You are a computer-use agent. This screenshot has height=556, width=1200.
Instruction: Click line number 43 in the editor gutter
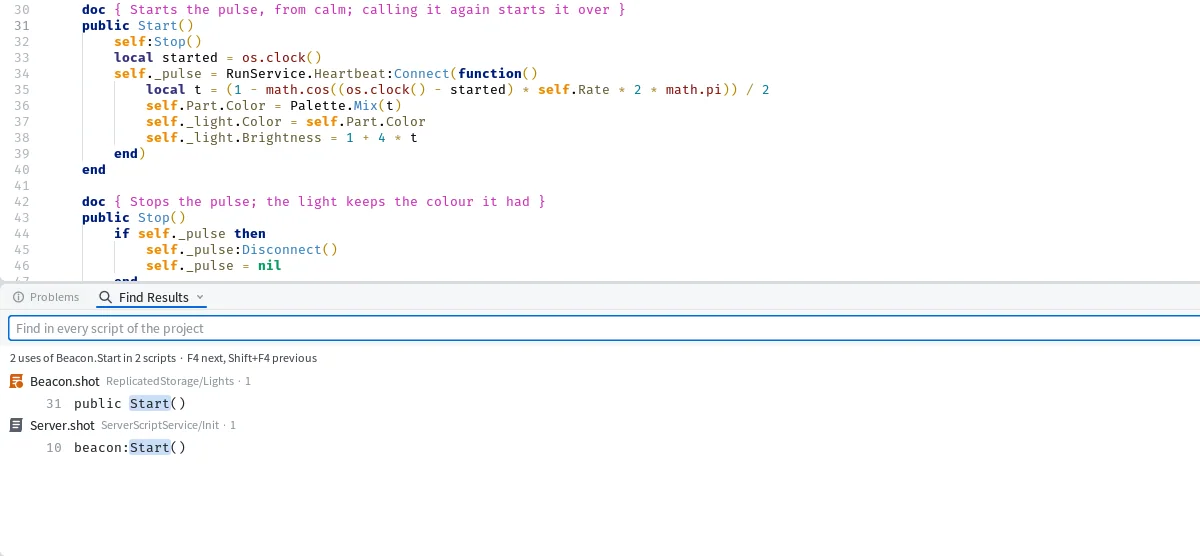tap(22, 217)
